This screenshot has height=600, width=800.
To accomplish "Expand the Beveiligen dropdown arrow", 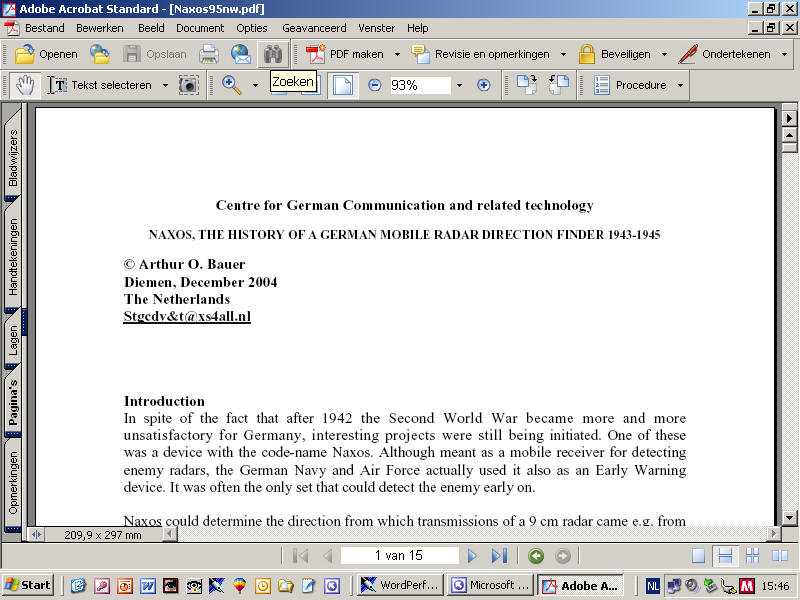I will pos(661,54).
